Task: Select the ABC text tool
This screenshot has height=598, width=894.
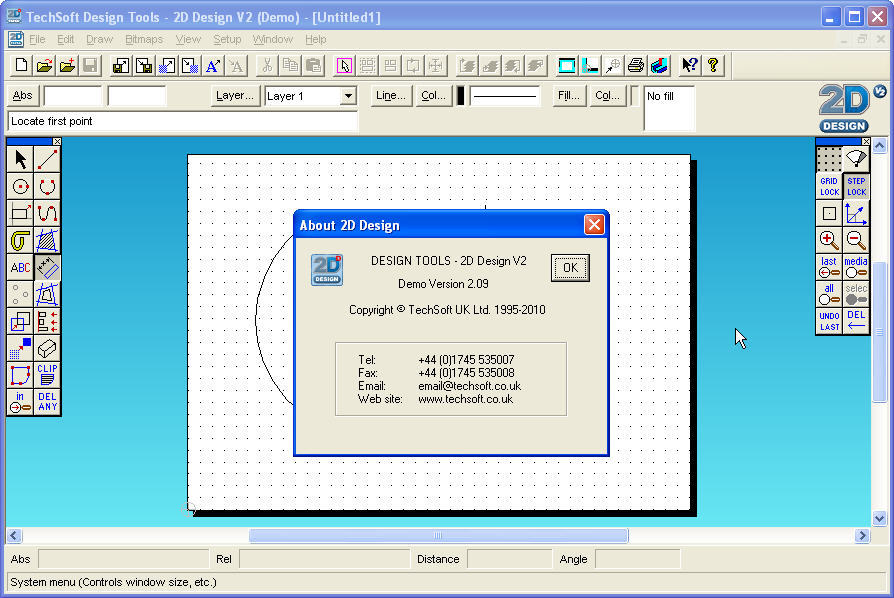Action: tap(20, 267)
